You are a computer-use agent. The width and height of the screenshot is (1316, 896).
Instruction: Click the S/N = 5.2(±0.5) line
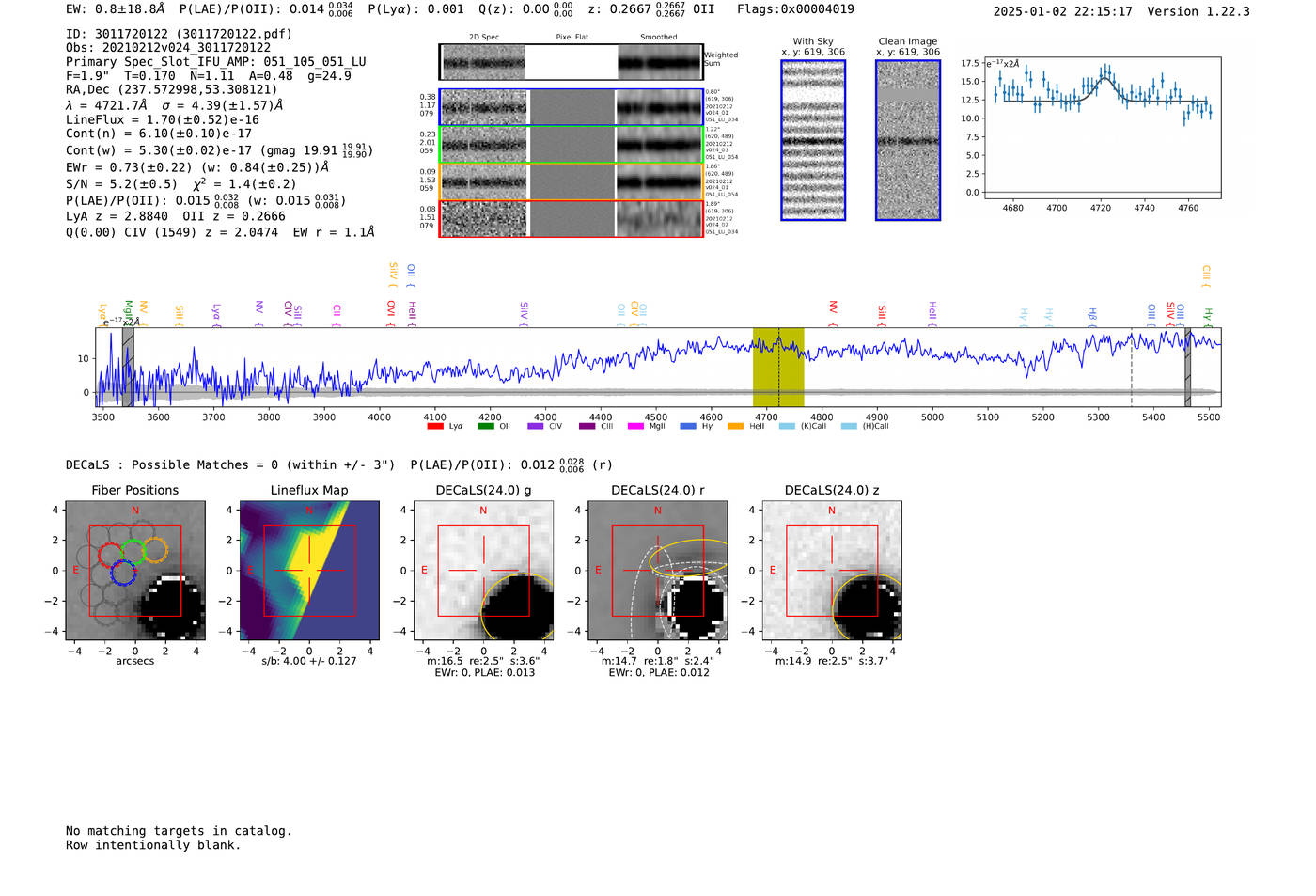[181, 184]
